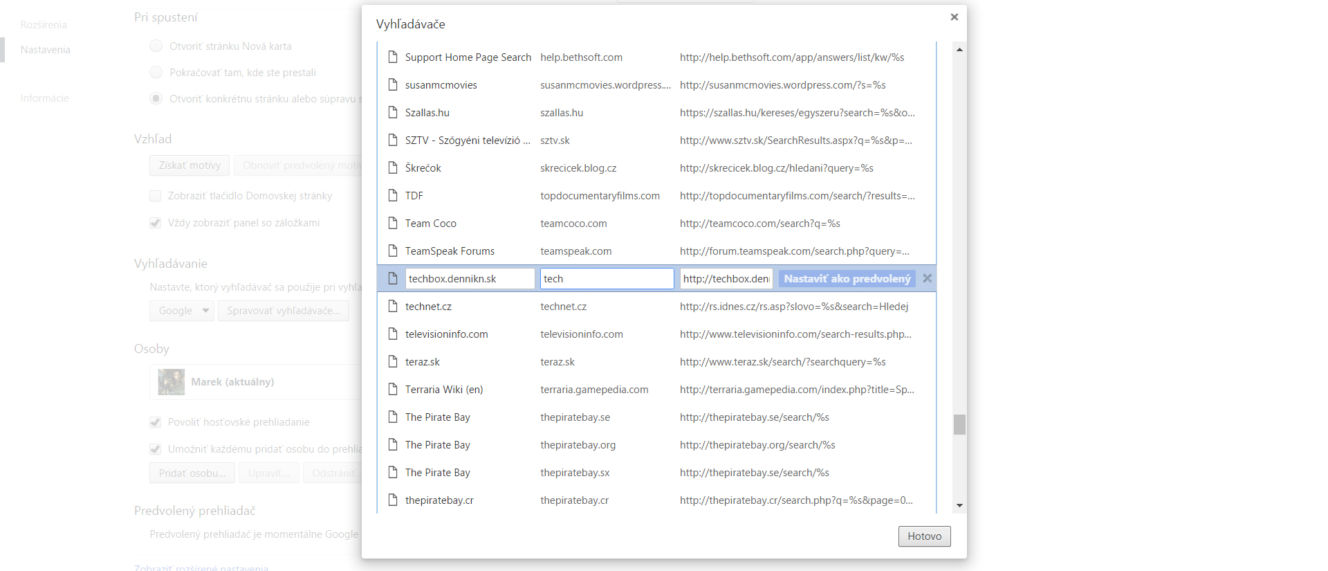Image resolution: width=1328 pixels, height=571 pixels.
Task: Click the page icon beside thepiratebay.cr
Action: [393, 500]
